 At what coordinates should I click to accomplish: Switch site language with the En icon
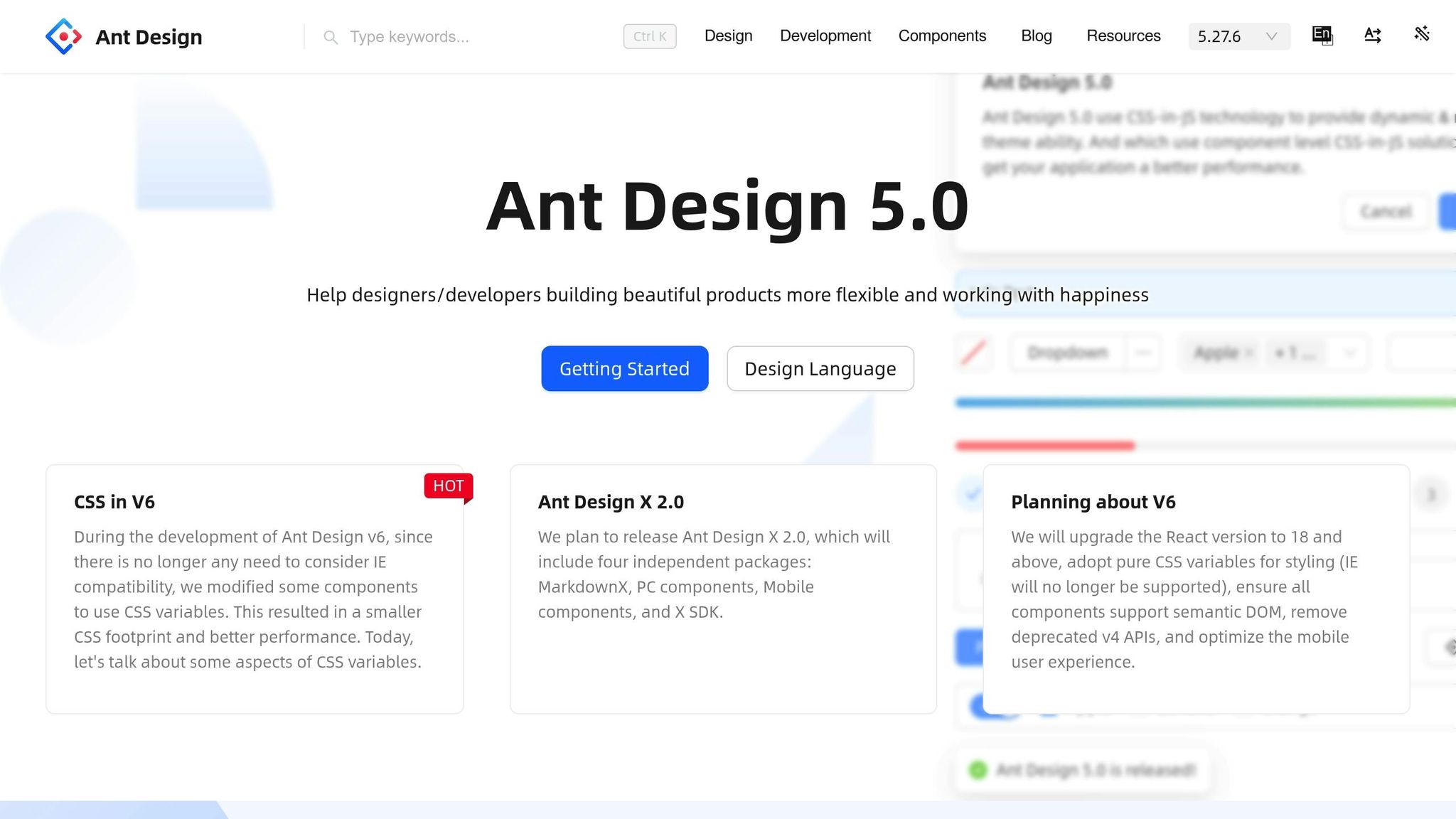[x=1322, y=35]
